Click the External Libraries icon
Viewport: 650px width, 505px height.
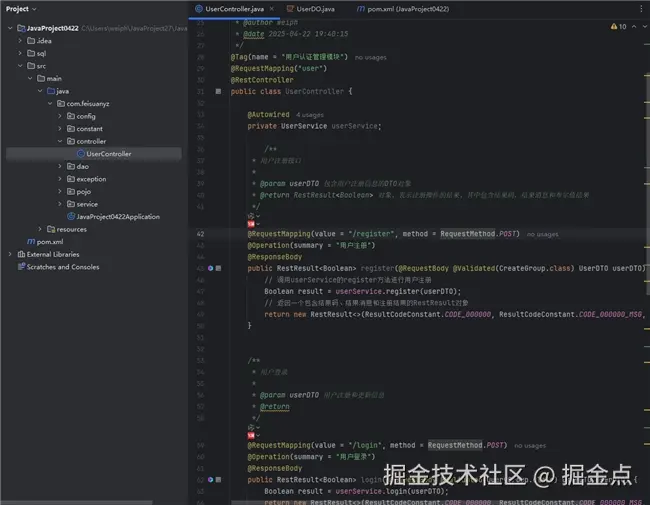point(21,254)
